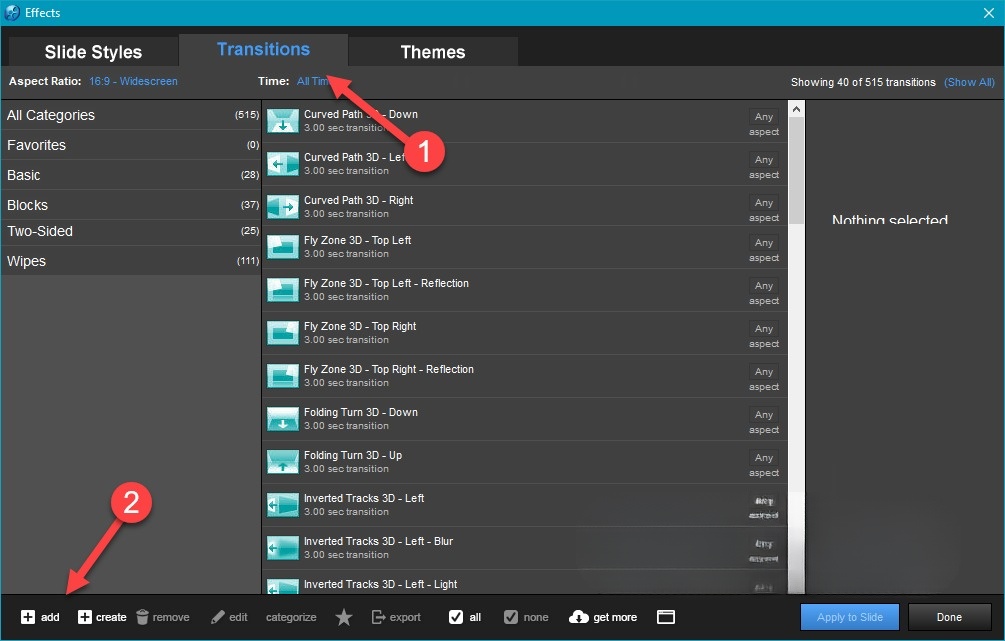Select the Folding Turn 3D - Down thumbnail
Viewport: 1005px width, 641px height.
click(283, 420)
